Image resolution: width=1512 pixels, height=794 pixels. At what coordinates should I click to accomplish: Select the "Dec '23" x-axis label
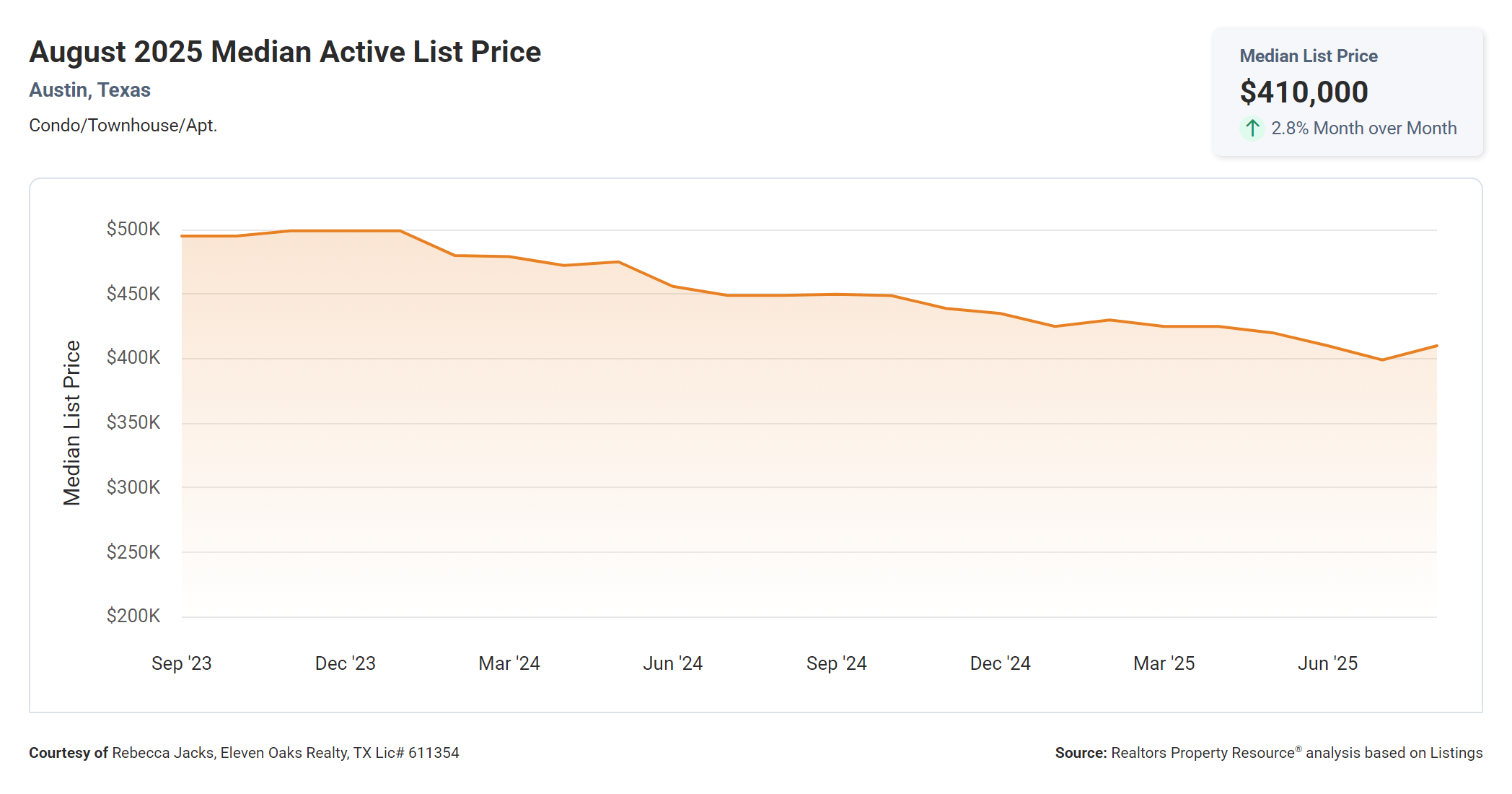click(x=346, y=663)
